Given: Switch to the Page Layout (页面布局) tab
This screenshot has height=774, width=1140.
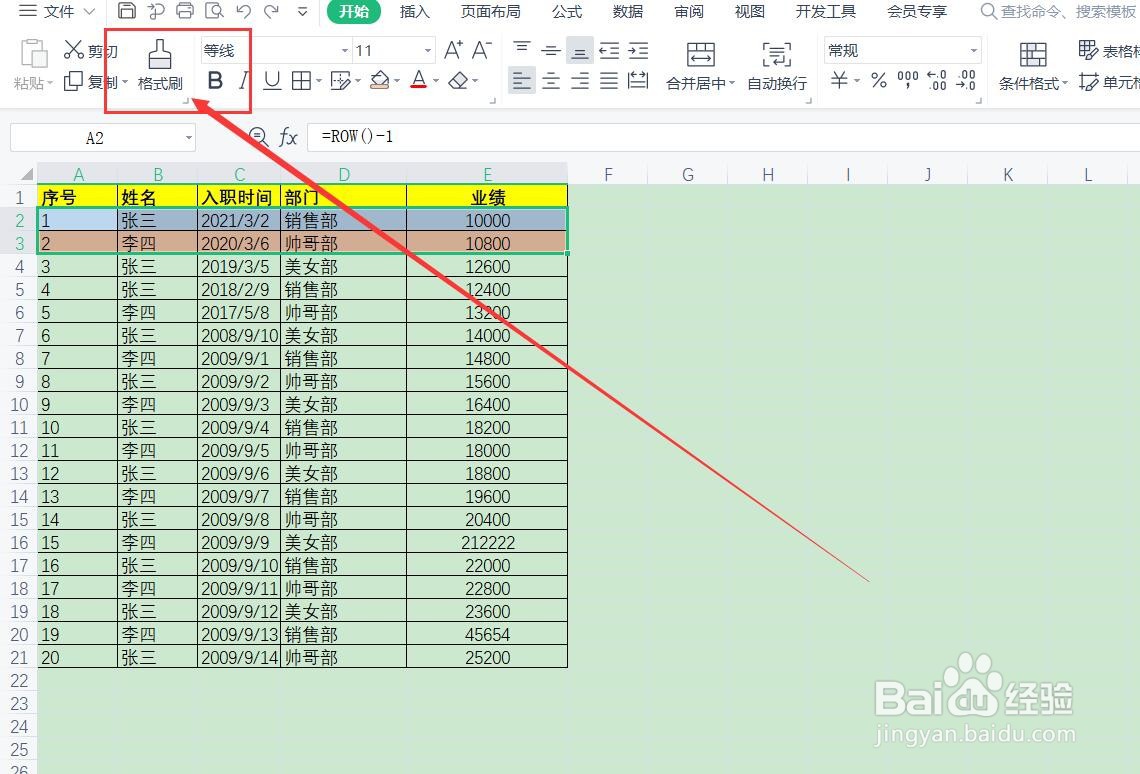Looking at the screenshot, I should [491, 12].
